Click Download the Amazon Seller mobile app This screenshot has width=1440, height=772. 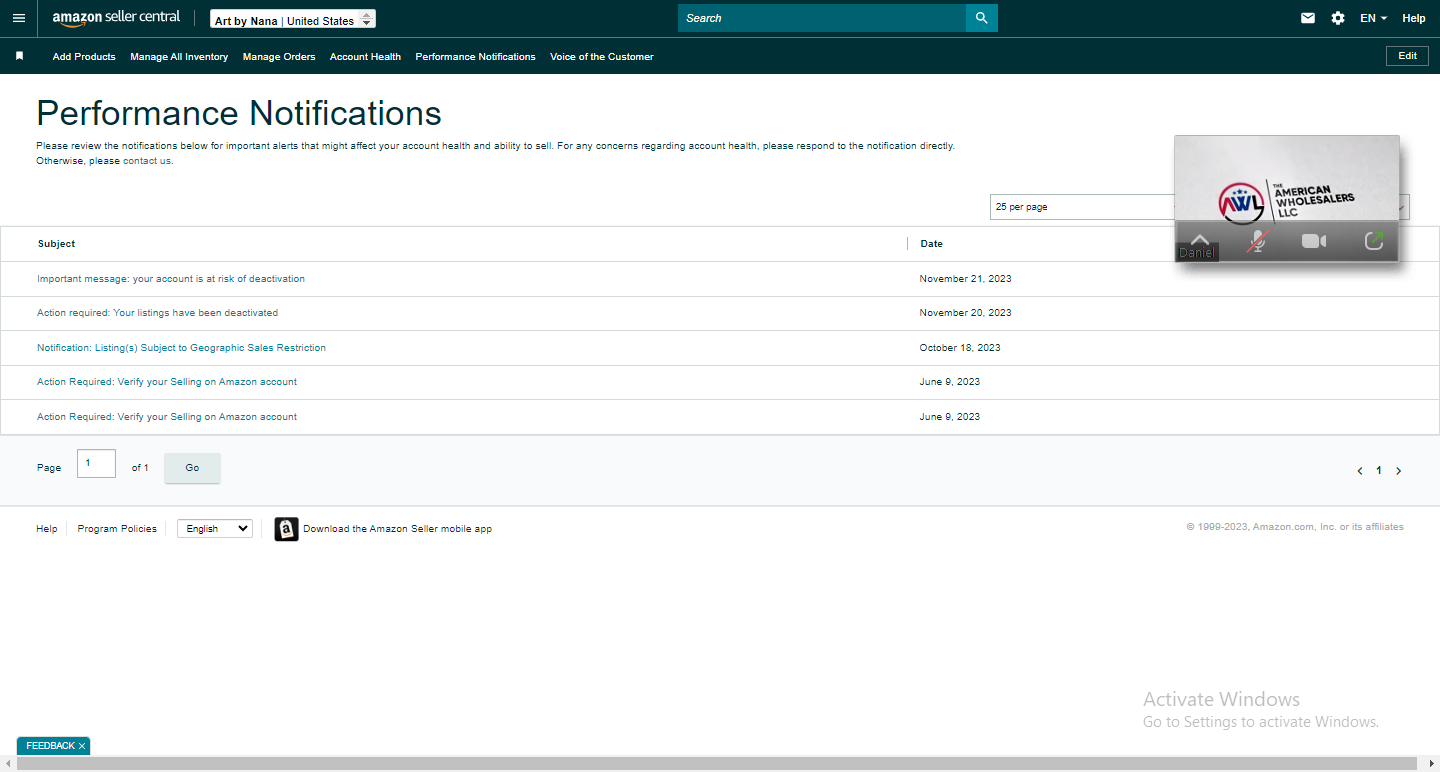[x=397, y=529]
